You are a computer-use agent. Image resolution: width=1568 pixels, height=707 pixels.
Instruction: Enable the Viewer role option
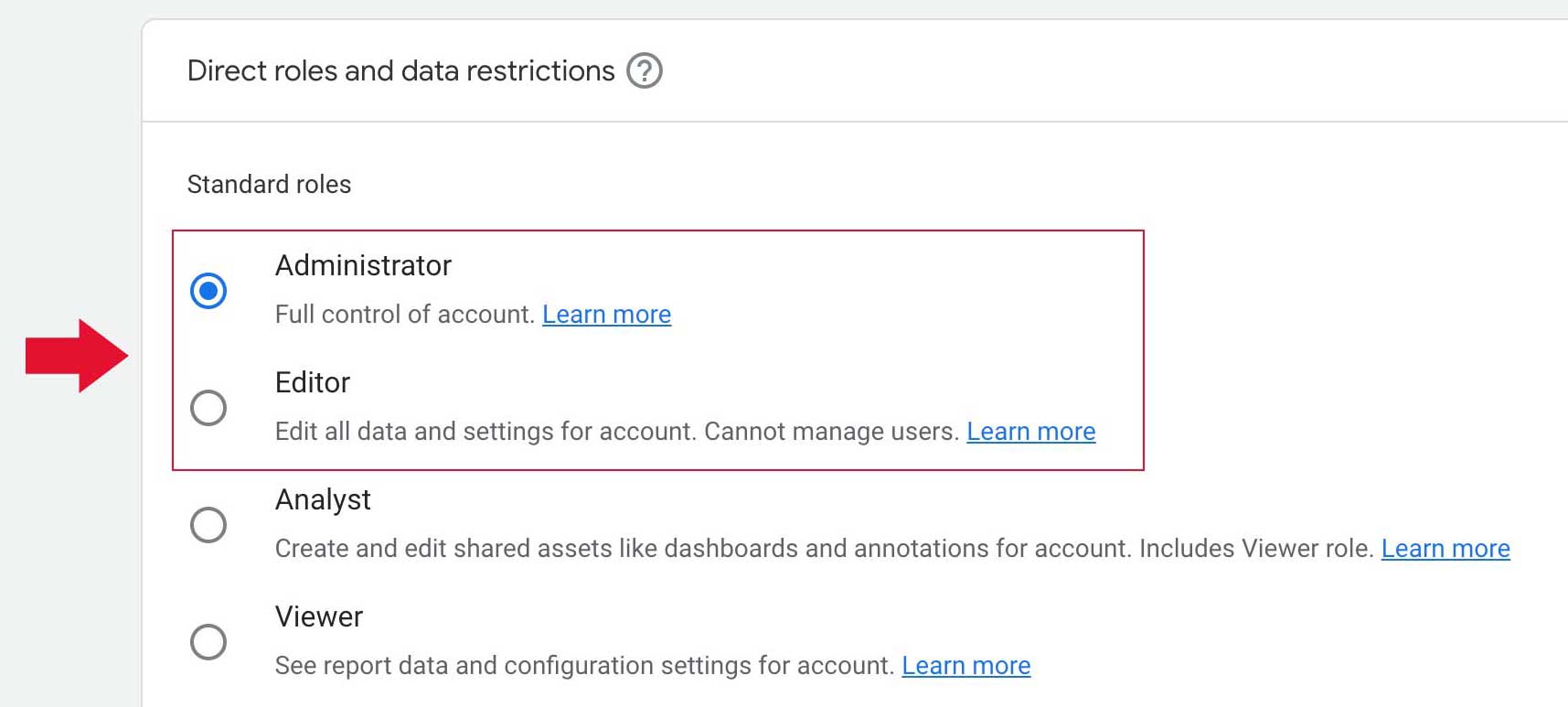(x=209, y=642)
